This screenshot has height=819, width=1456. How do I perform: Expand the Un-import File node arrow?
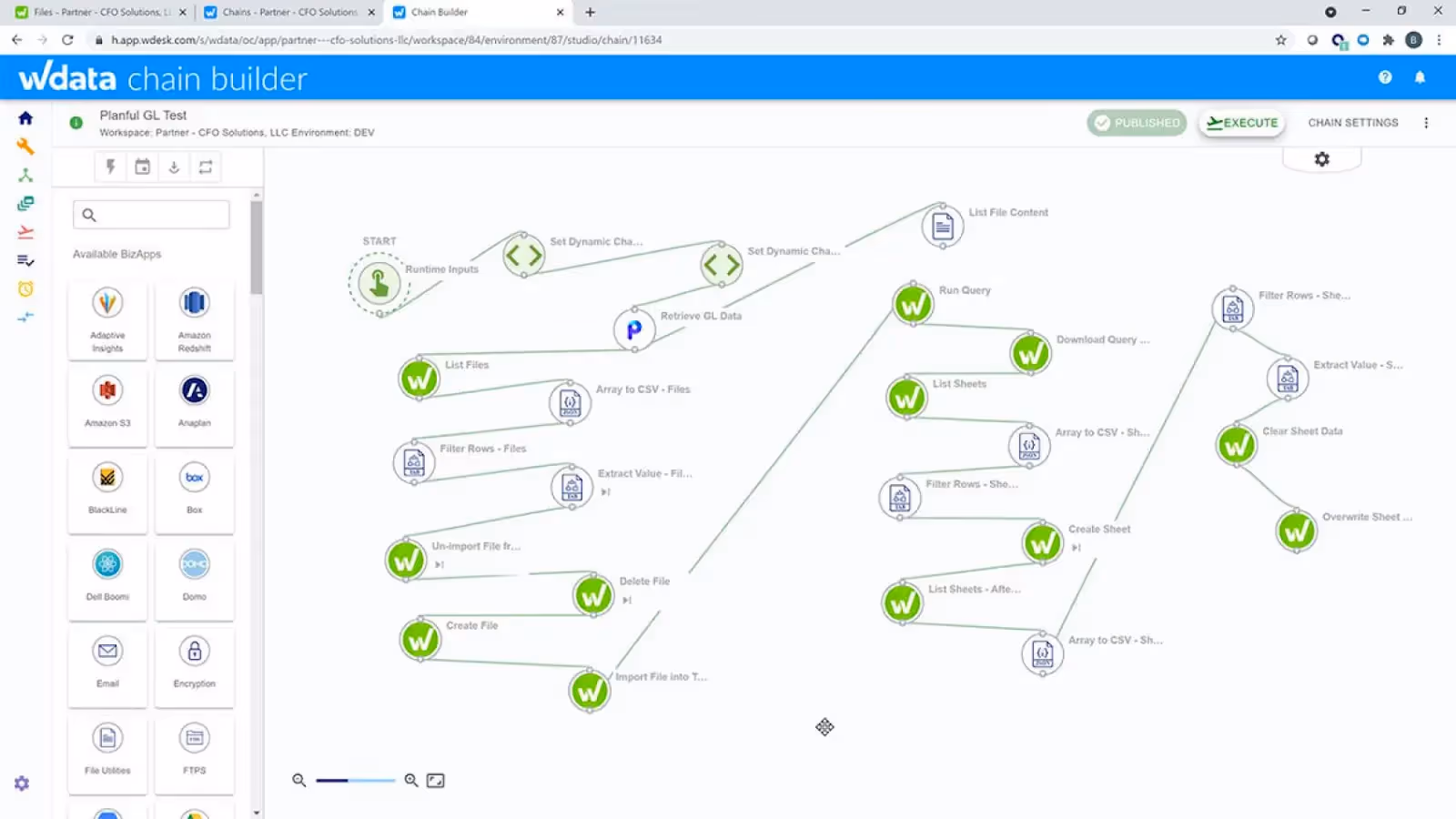pos(440,565)
